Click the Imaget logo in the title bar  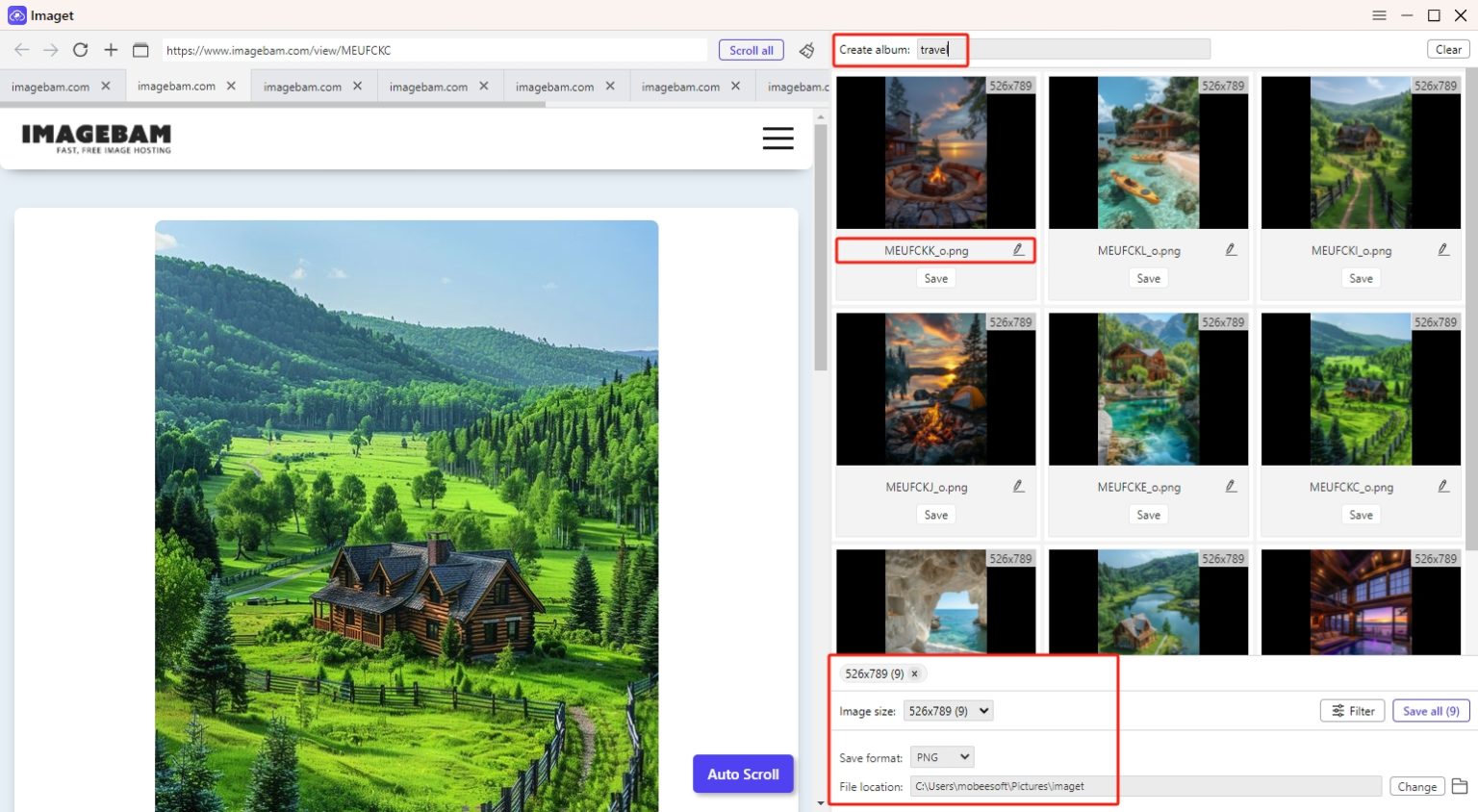tap(15, 15)
